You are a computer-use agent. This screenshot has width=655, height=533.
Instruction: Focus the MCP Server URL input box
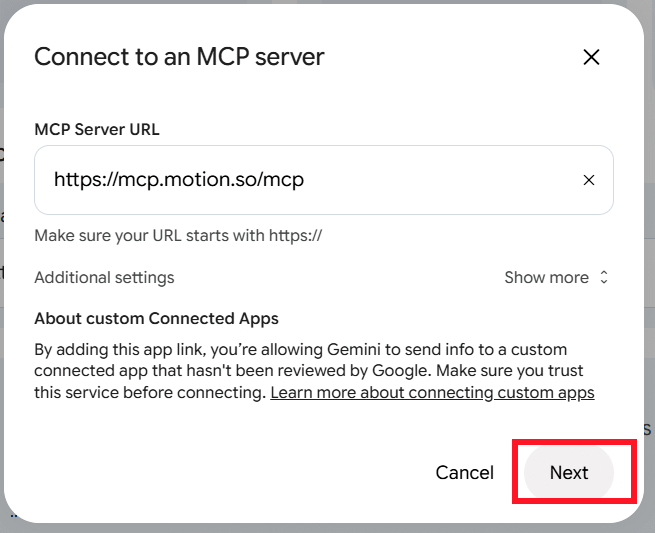click(324, 180)
